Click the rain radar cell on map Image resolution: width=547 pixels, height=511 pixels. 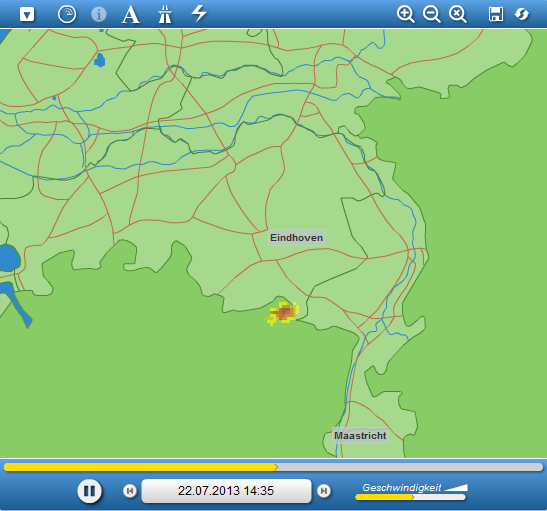pos(283,314)
